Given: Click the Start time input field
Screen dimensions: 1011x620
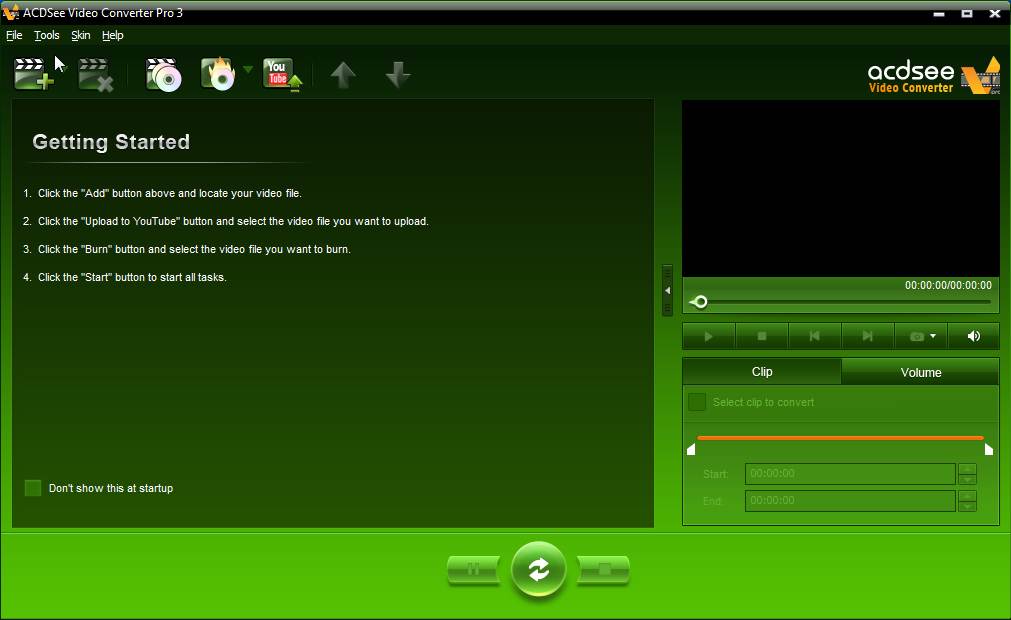Looking at the screenshot, I should click(x=850, y=474).
